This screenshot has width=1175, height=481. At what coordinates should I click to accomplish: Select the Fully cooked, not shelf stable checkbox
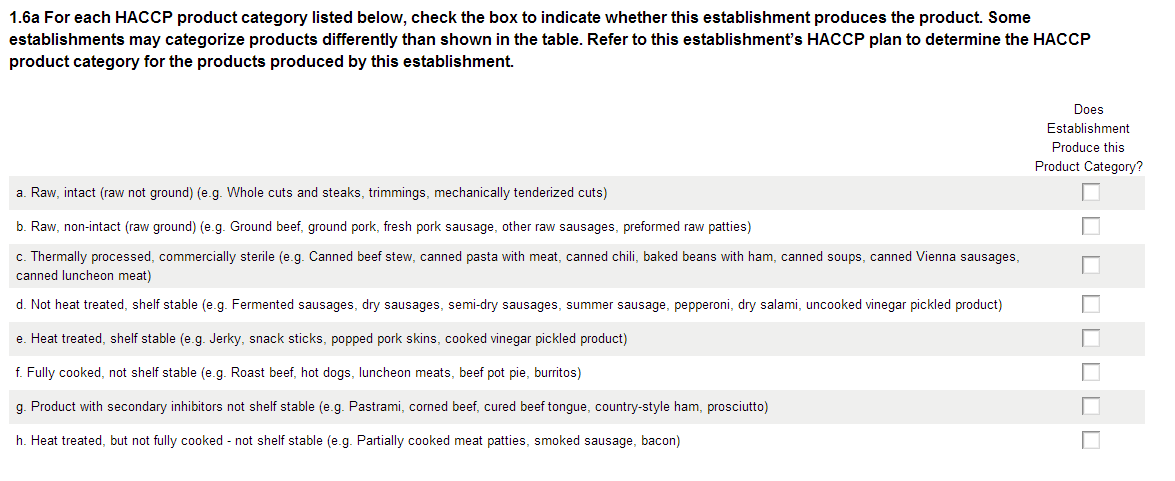tap(1091, 372)
